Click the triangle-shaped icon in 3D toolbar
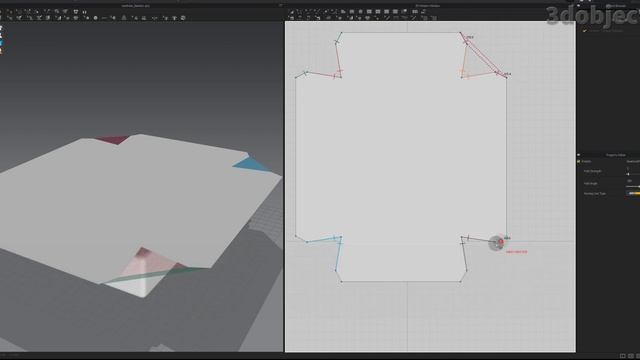 click(124, 18)
